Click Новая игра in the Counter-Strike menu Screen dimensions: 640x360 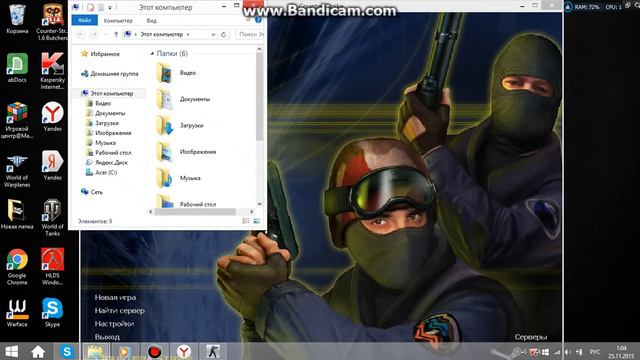click(116, 298)
